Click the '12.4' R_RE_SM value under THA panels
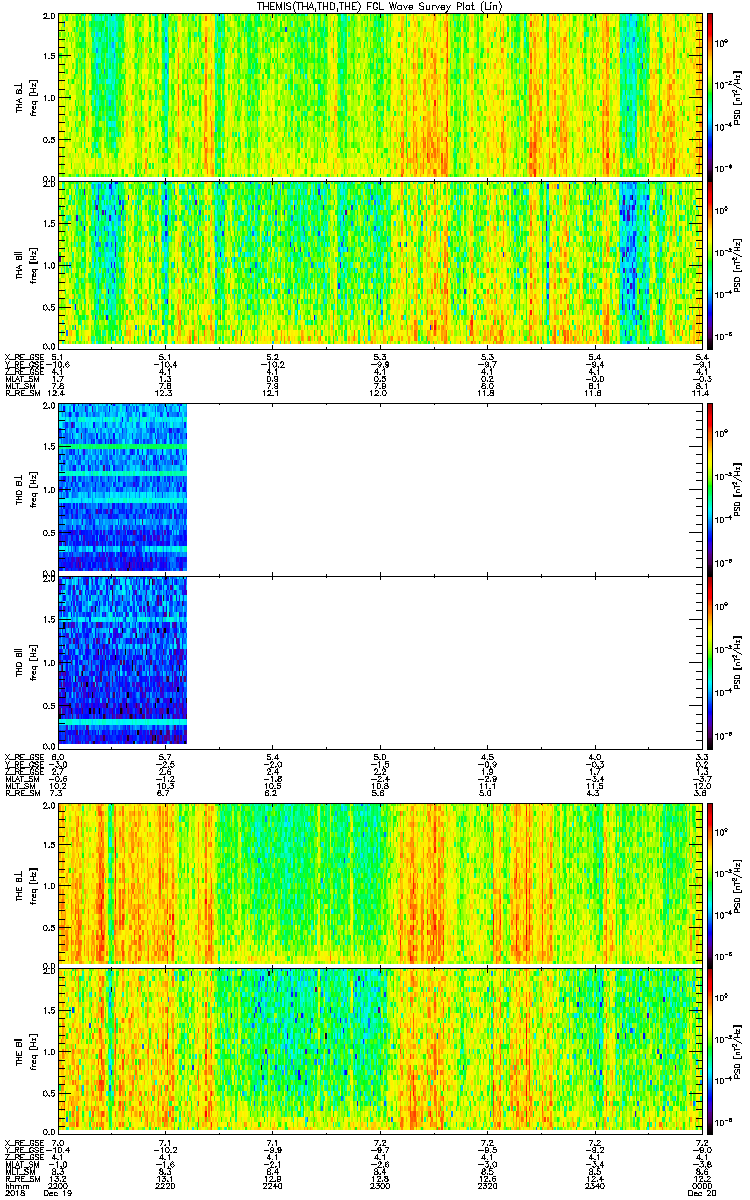 point(56,393)
